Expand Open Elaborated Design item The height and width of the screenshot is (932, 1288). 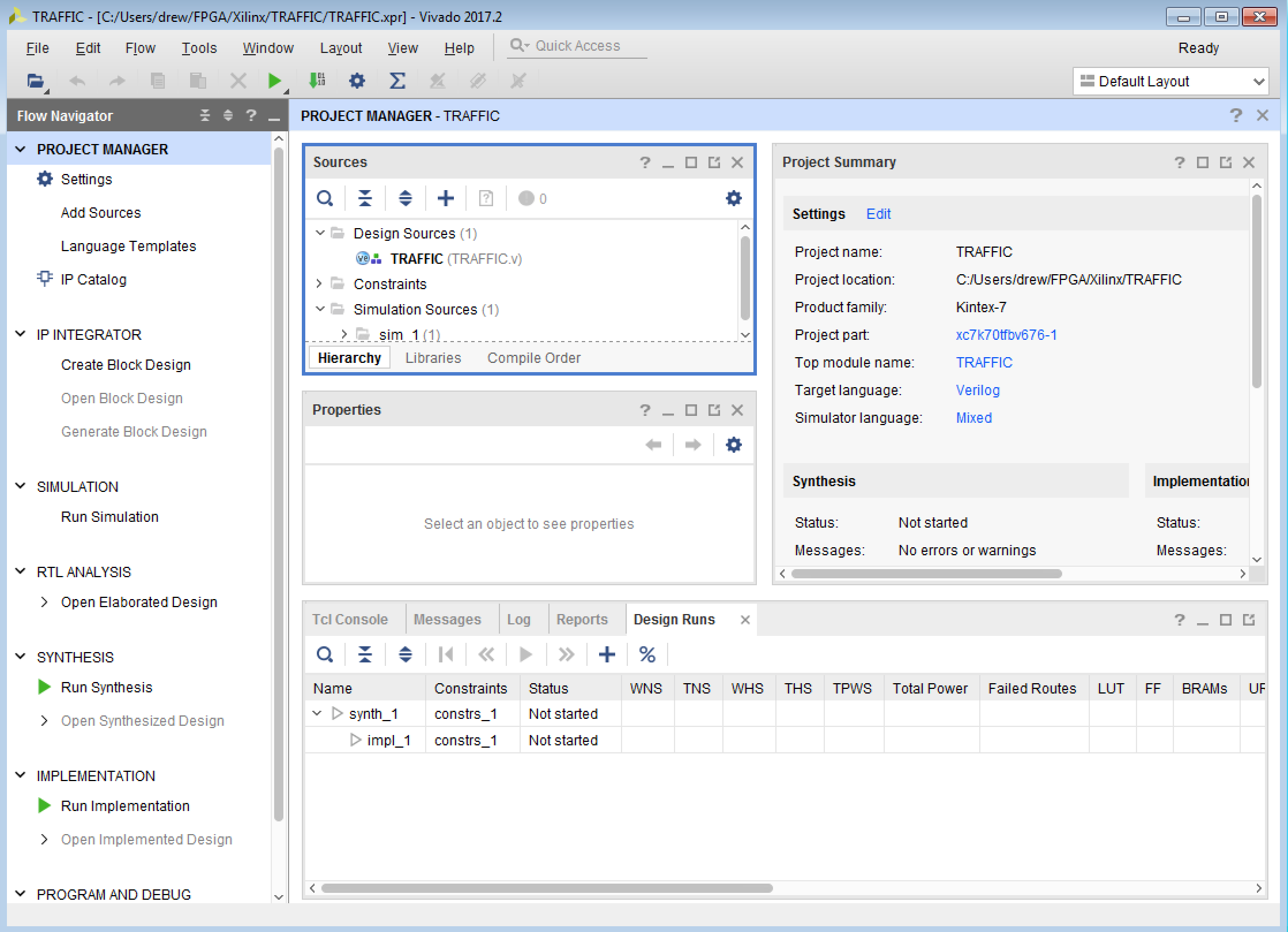[44, 602]
